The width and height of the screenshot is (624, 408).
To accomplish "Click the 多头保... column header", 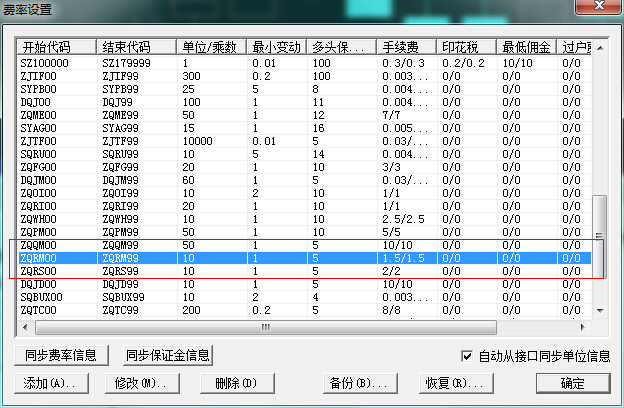I will coord(341,47).
